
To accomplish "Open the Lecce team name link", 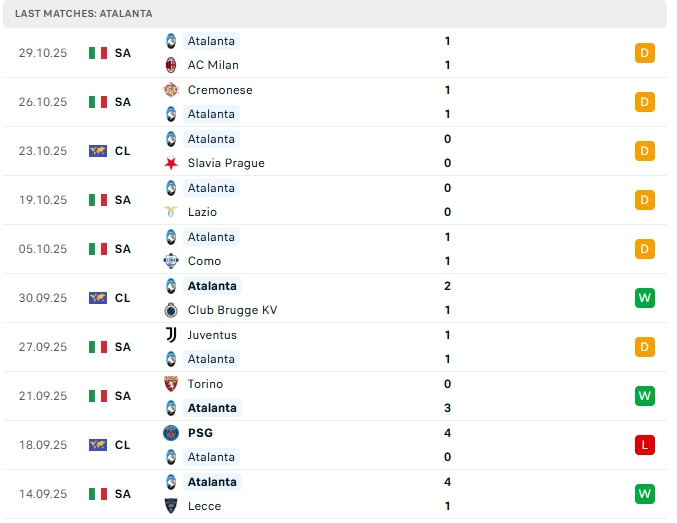I will tap(204, 506).
